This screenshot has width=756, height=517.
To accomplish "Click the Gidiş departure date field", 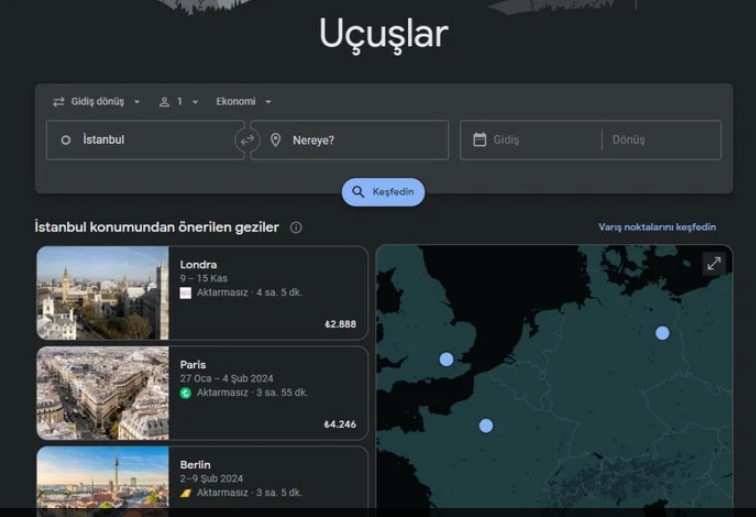I will [531, 140].
